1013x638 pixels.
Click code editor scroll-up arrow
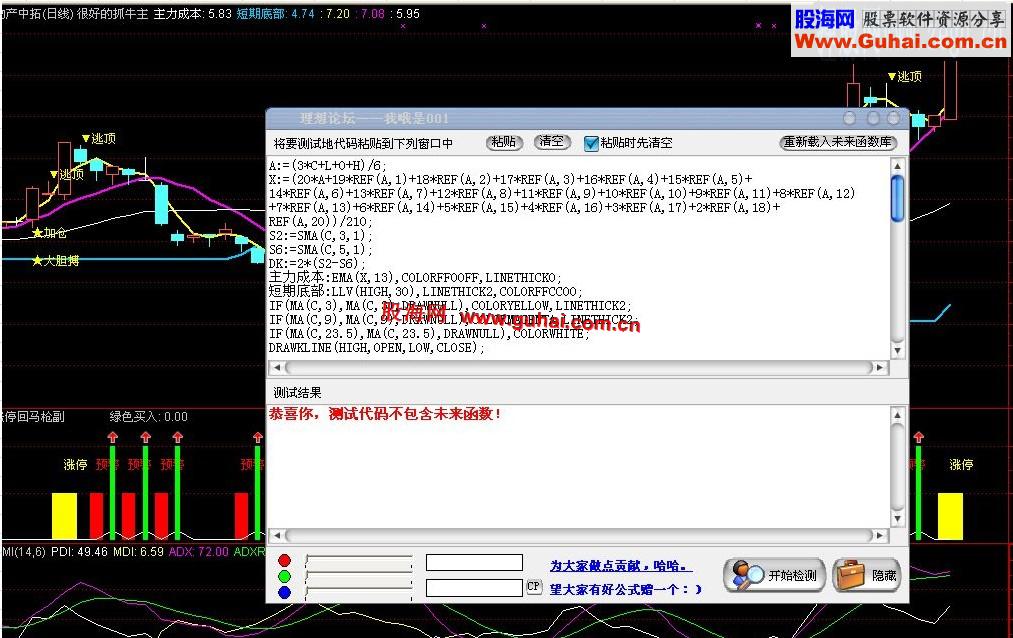tap(897, 166)
